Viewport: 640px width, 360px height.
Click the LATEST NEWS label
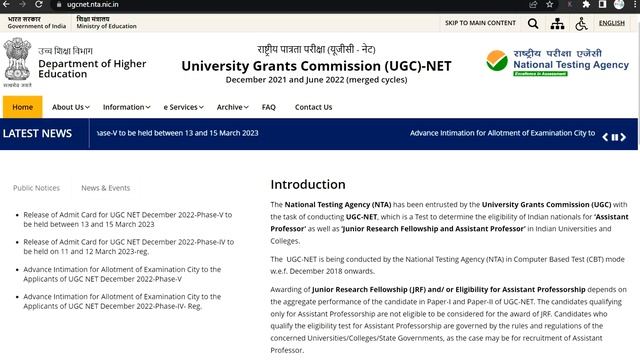[37, 133]
